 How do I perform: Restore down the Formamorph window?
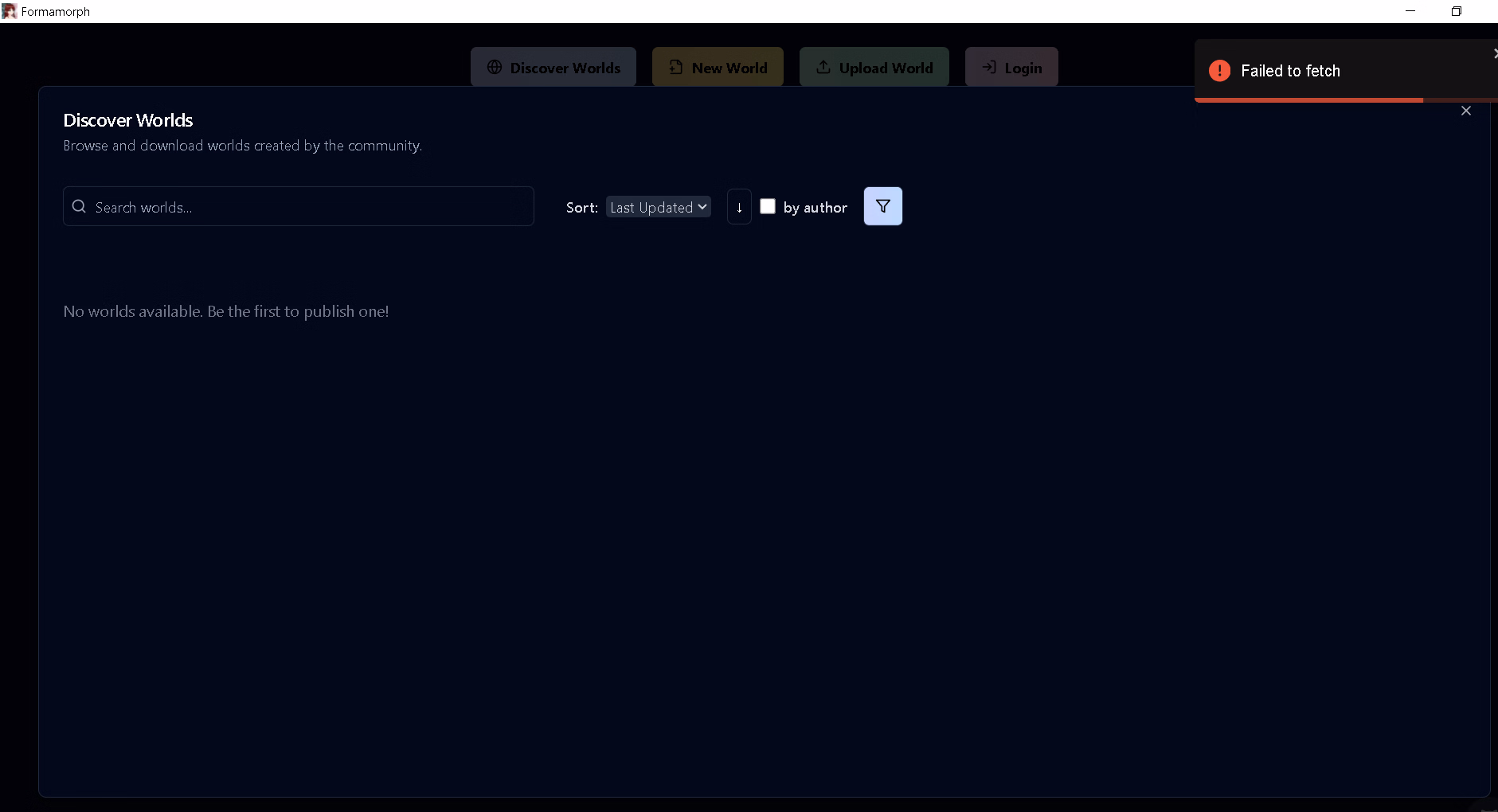pos(1457,11)
